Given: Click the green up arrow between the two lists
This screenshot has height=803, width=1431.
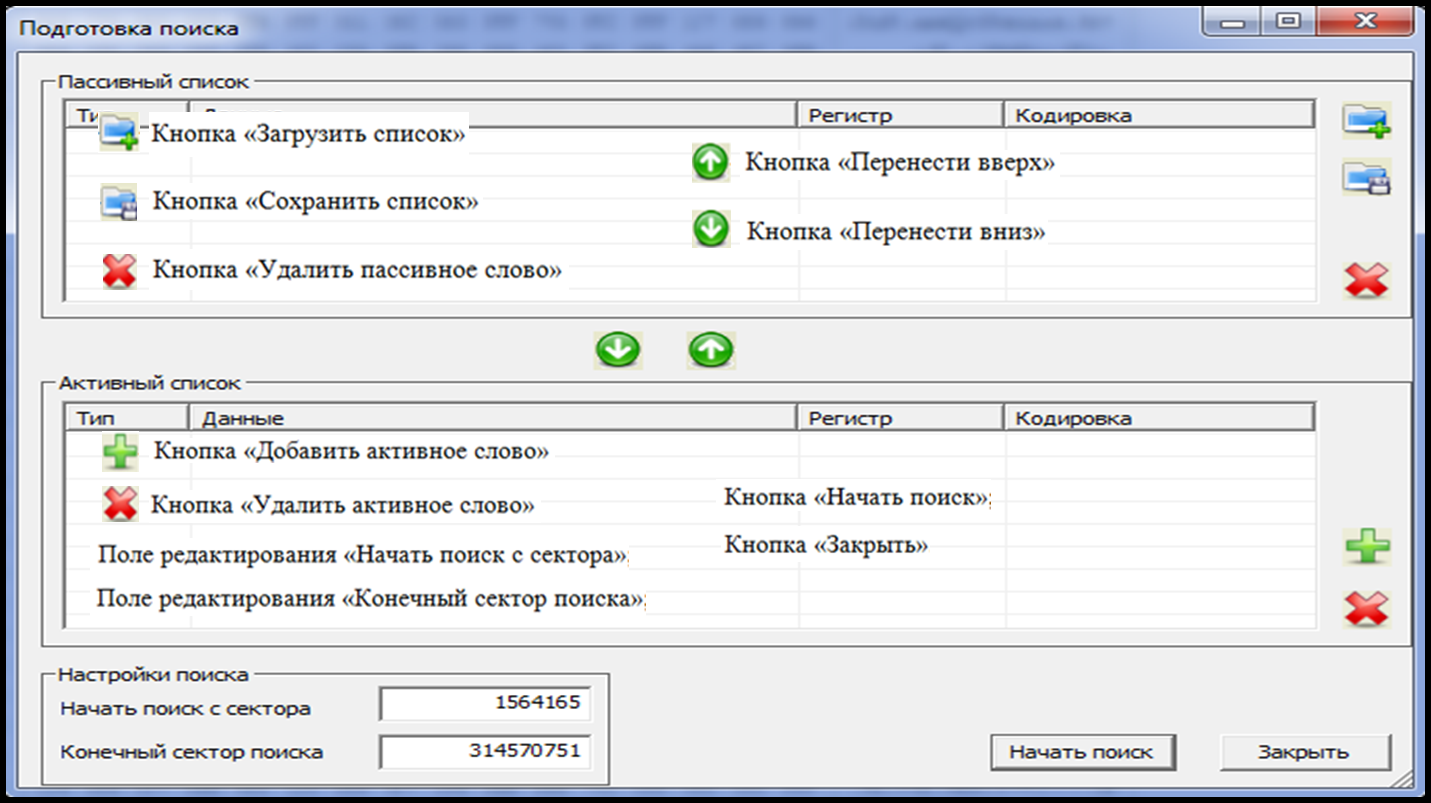Looking at the screenshot, I should click(710, 350).
